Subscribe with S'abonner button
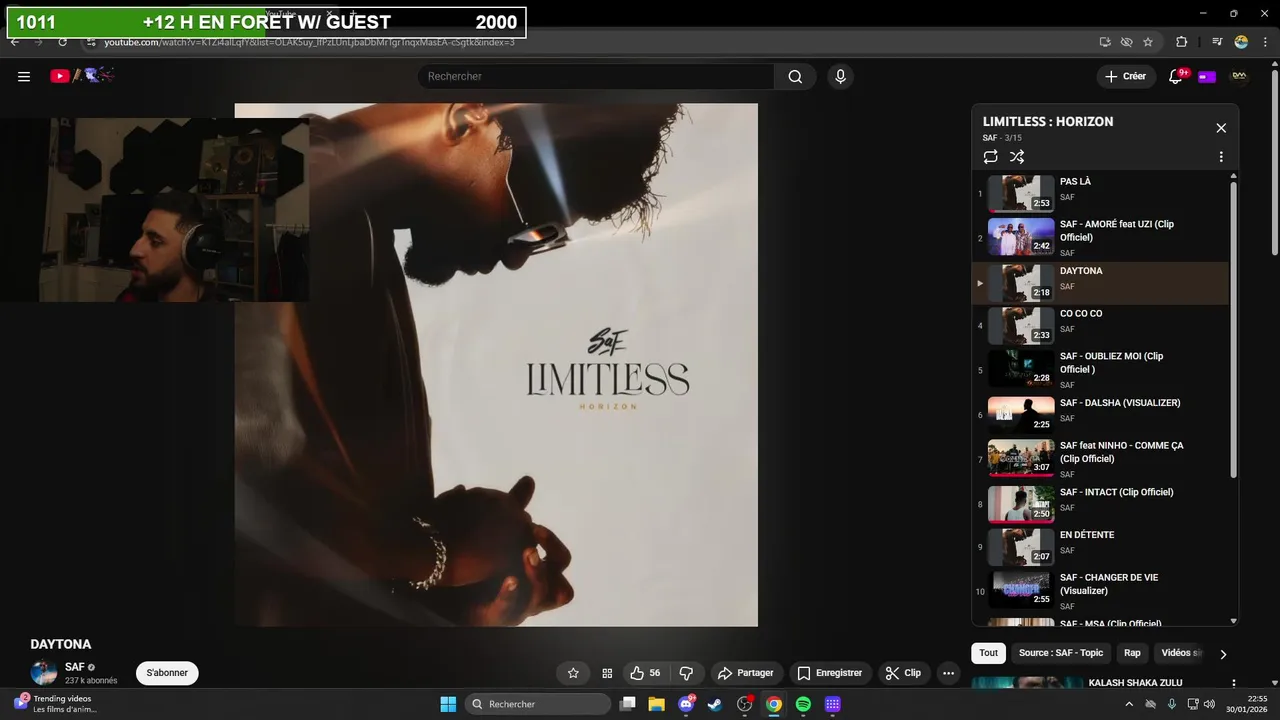The height and width of the screenshot is (720, 1280). click(x=167, y=673)
